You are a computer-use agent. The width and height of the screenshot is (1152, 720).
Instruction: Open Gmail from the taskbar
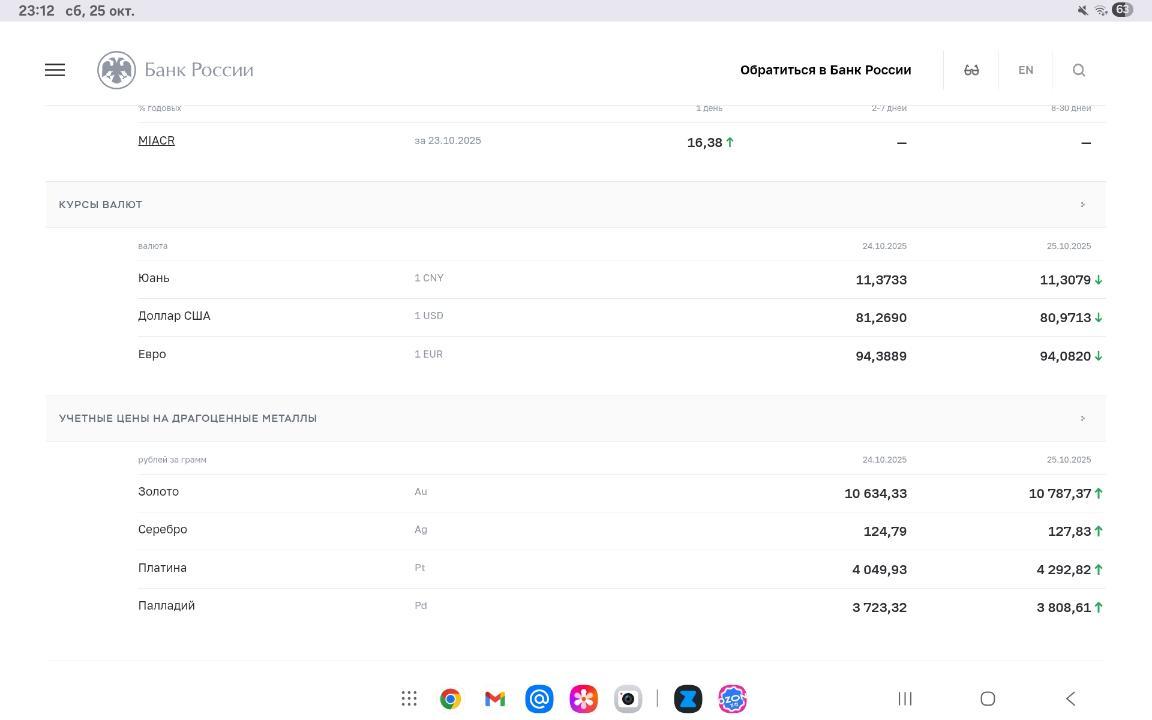(495, 699)
